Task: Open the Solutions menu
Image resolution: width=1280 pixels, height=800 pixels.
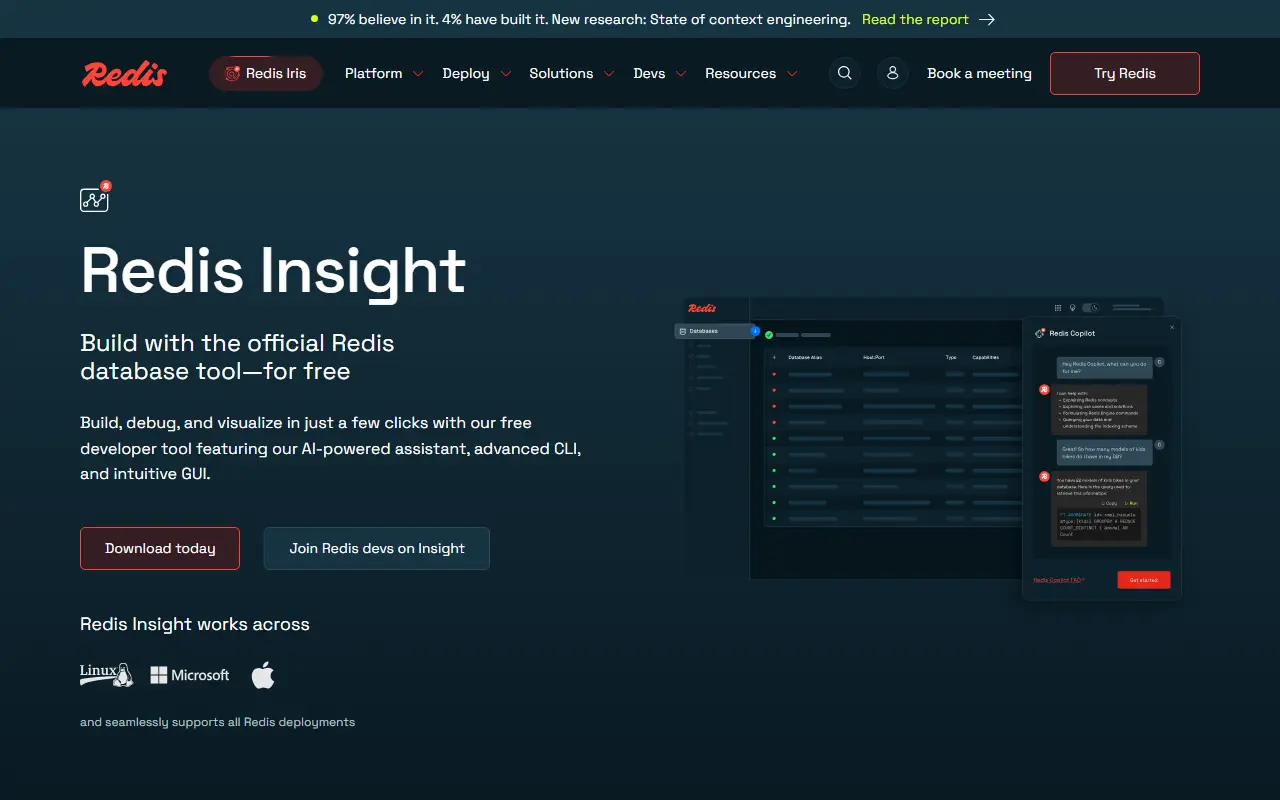Action: coord(572,74)
